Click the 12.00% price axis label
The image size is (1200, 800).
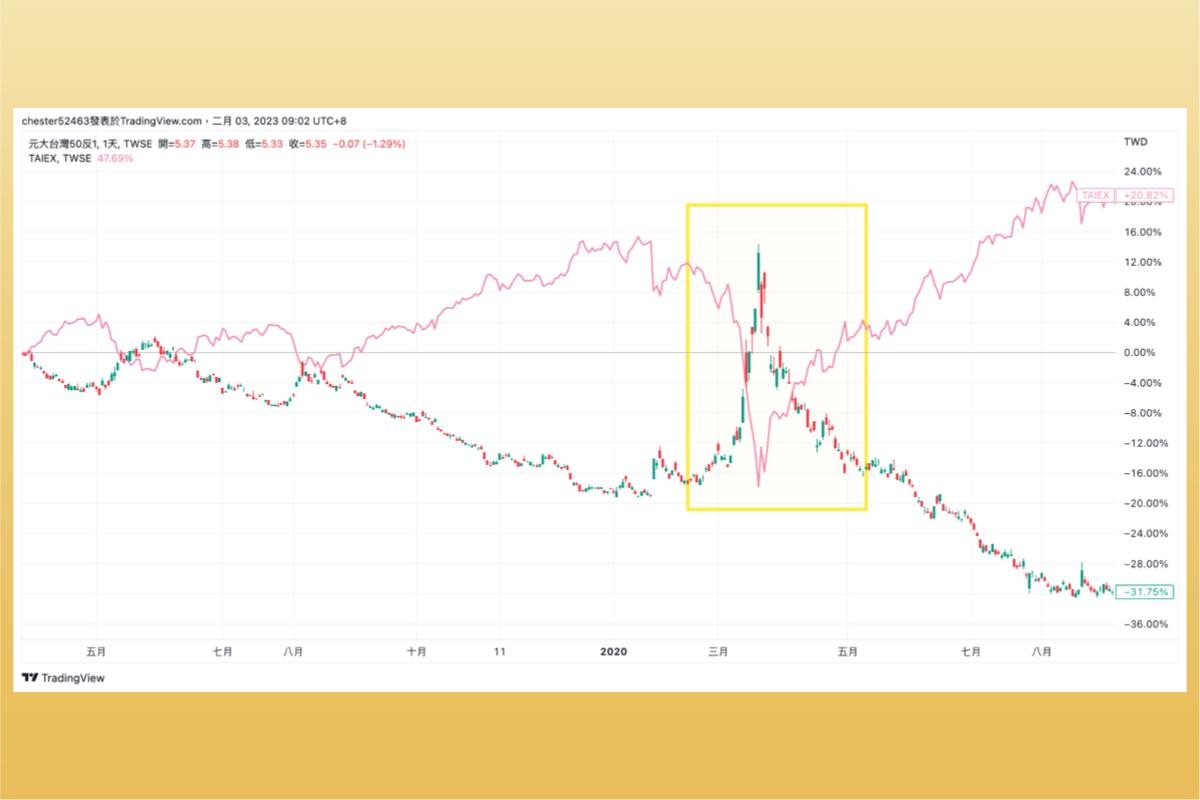pos(1142,262)
